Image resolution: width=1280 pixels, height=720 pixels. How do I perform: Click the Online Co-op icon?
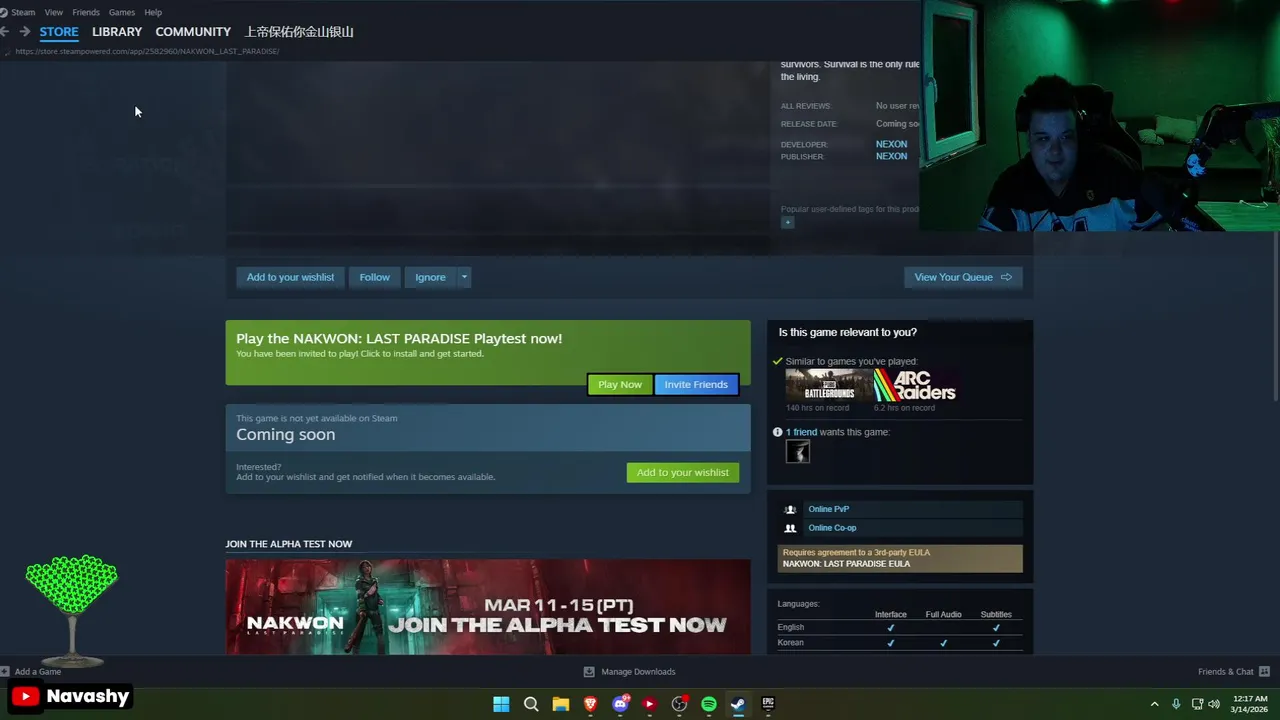[790, 528]
